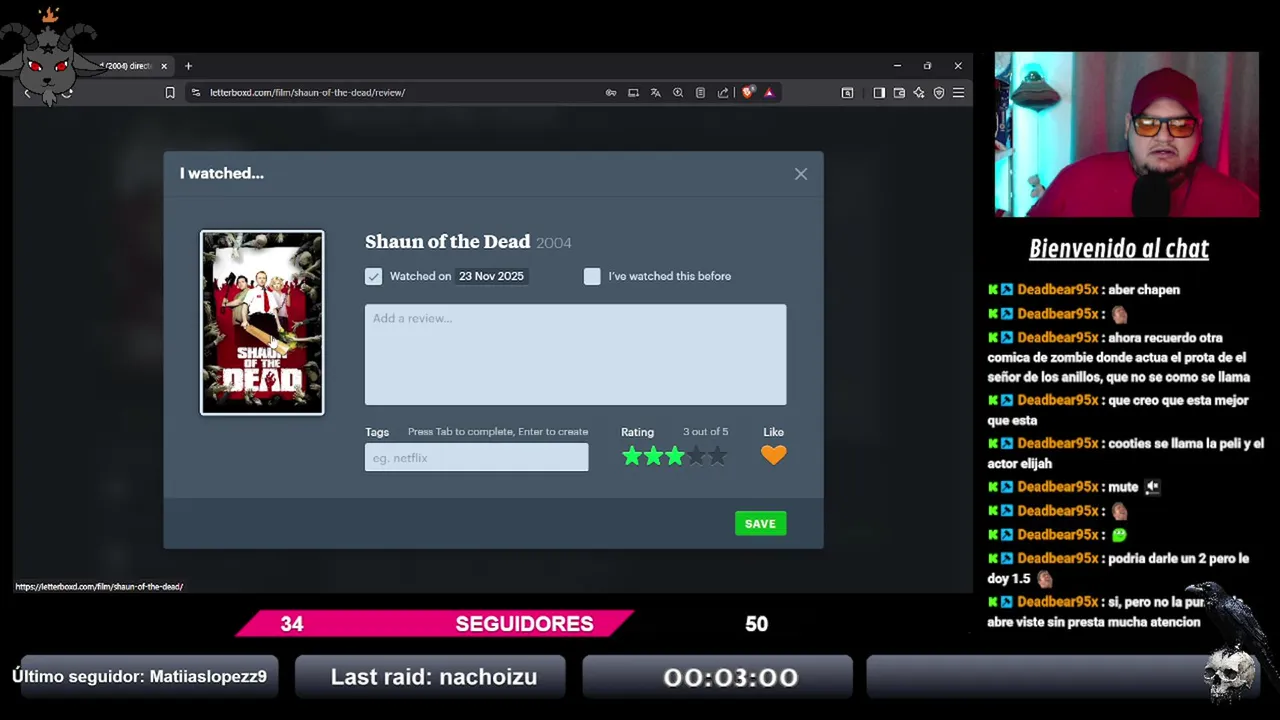Click the SEGUIDORES progress bar

[435, 624]
